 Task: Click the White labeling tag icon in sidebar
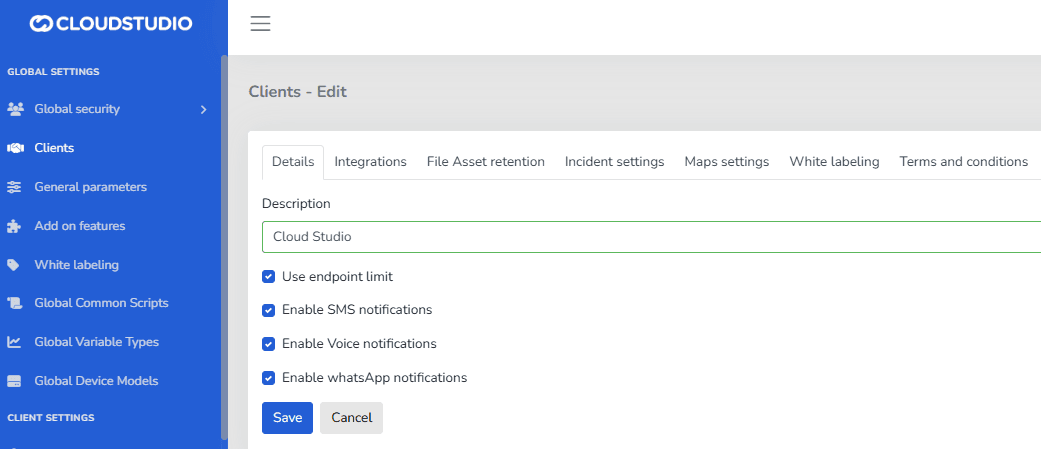[x=14, y=265]
